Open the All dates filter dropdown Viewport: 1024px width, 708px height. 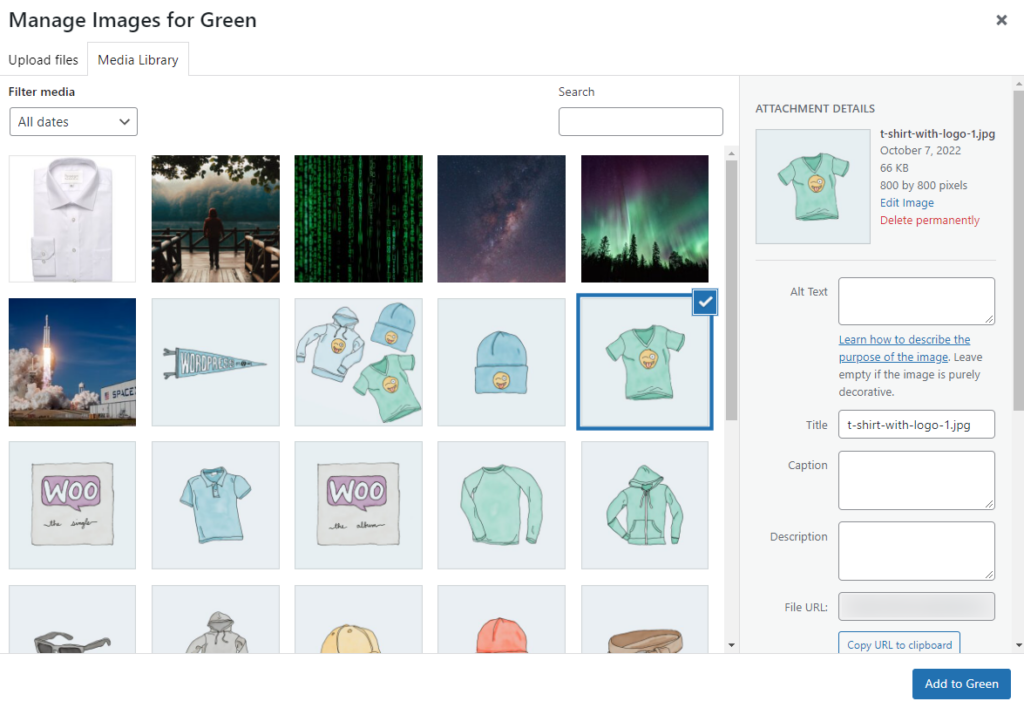coord(73,121)
